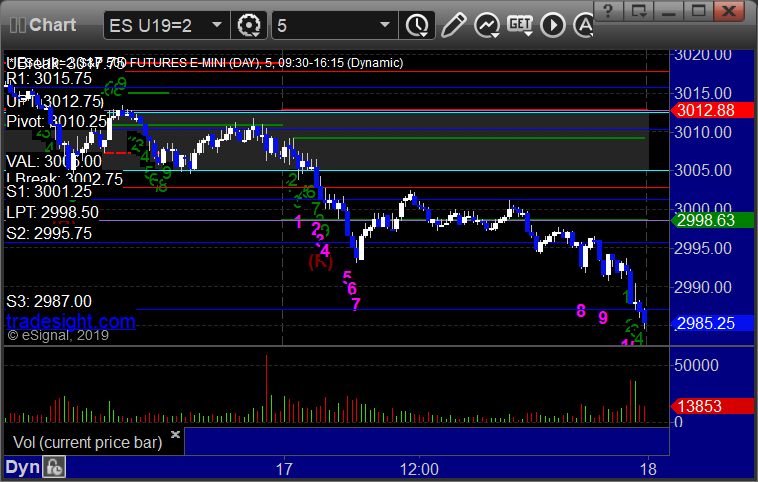Click the 50000 volume axis label
The image size is (758, 482).
point(697,365)
